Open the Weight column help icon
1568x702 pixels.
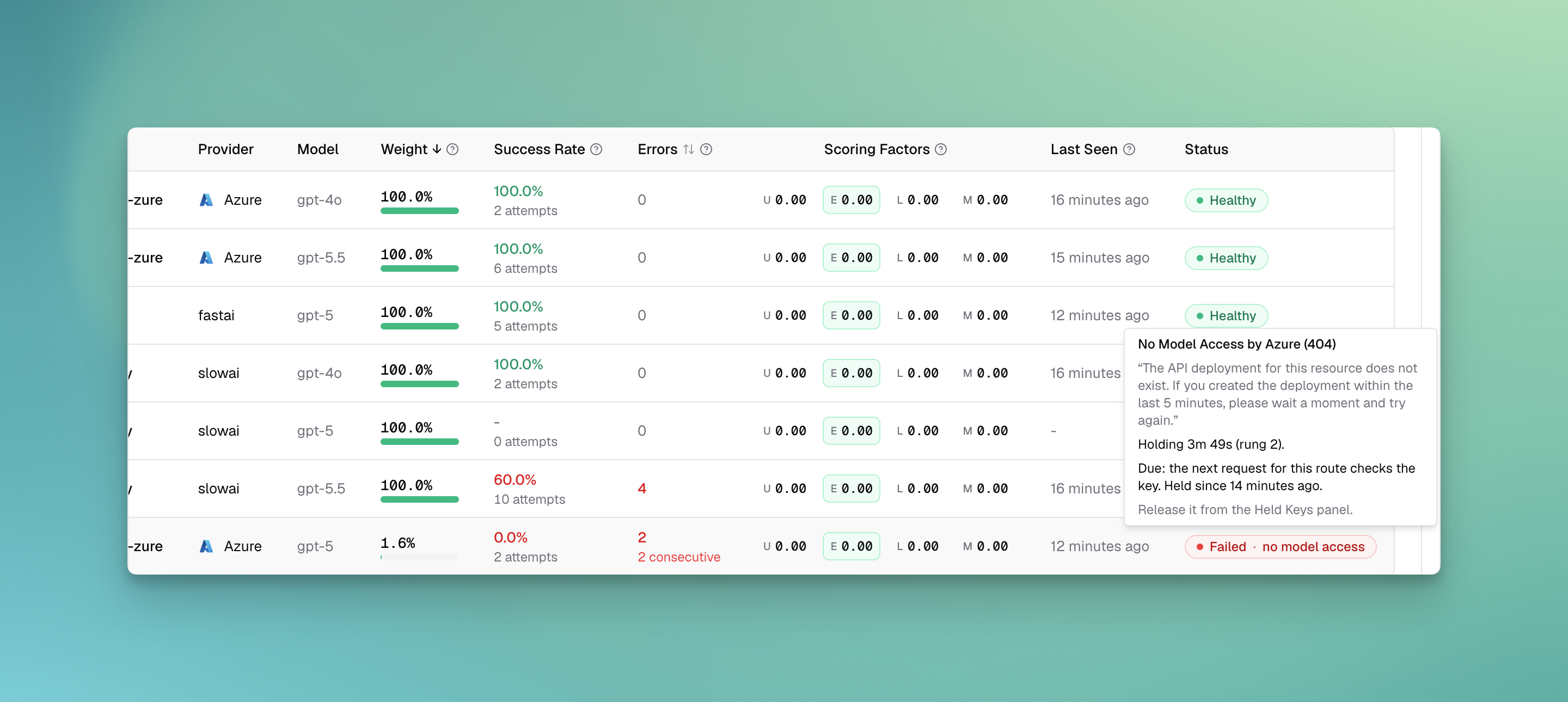click(x=452, y=149)
